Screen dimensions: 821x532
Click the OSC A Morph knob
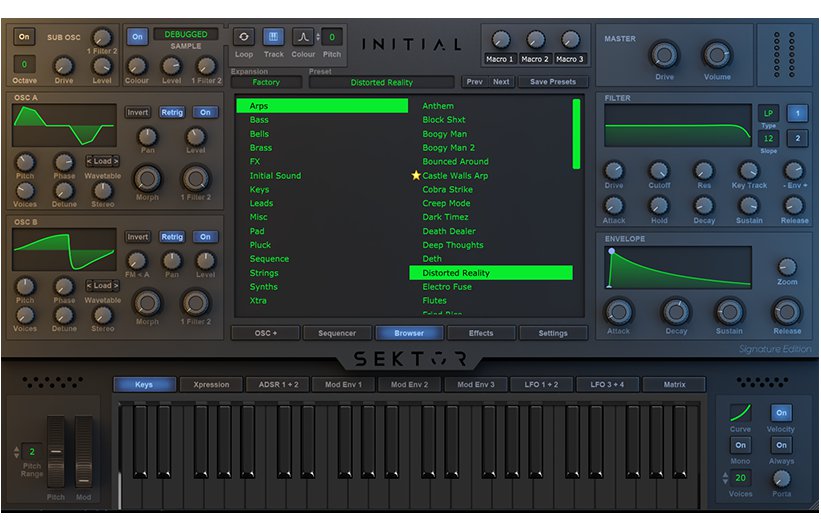(148, 179)
